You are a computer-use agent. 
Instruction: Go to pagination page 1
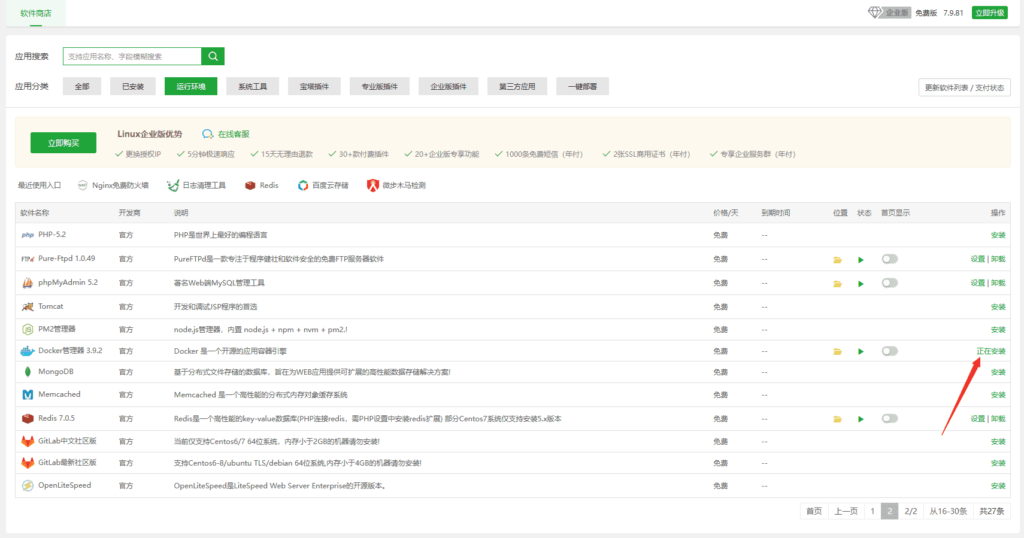(x=872, y=511)
